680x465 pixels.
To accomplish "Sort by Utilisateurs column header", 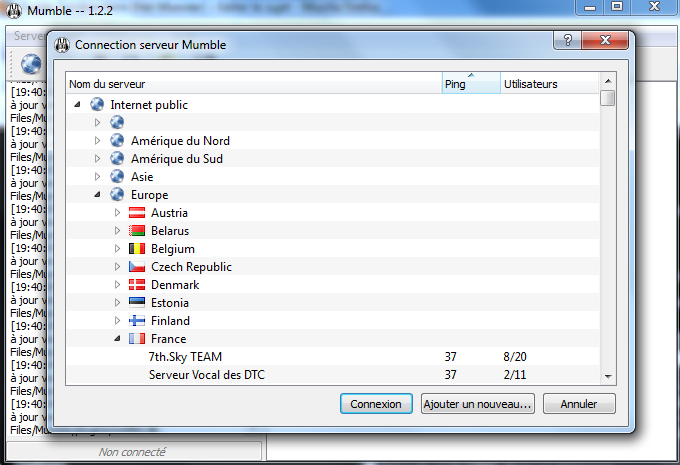I will coord(549,83).
